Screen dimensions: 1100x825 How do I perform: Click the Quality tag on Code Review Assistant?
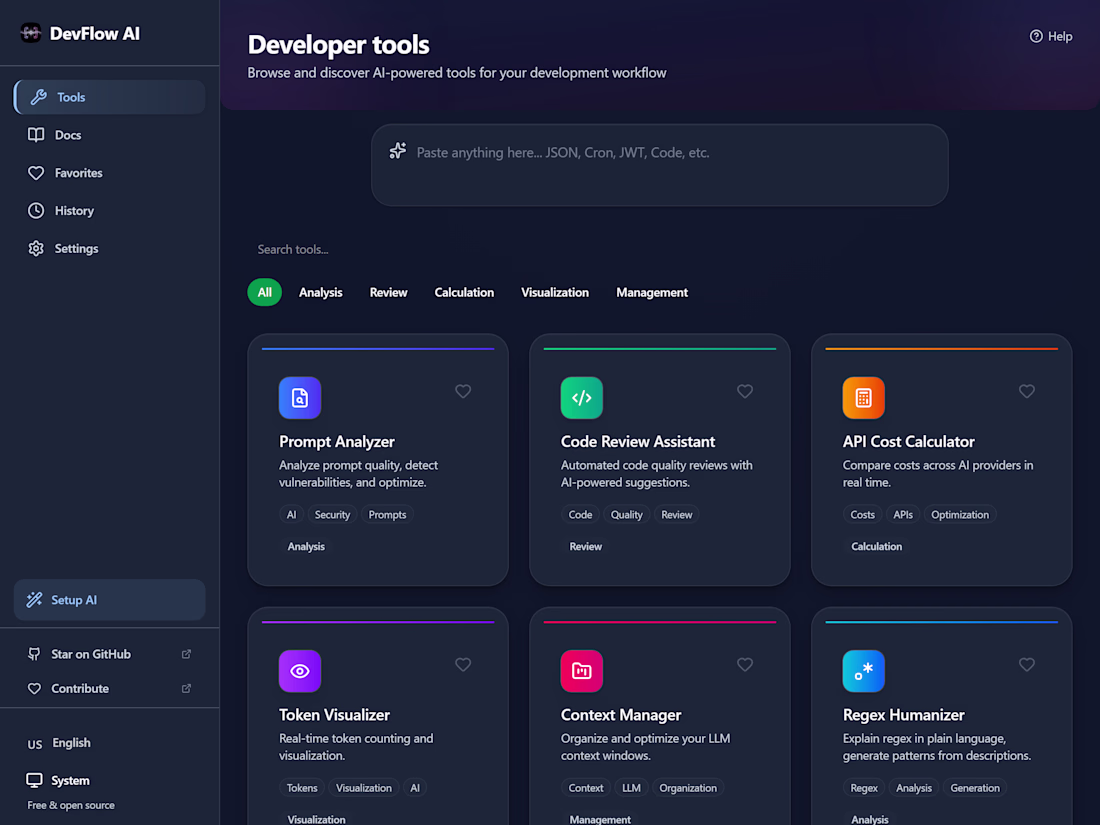click(x=626, y=515)
